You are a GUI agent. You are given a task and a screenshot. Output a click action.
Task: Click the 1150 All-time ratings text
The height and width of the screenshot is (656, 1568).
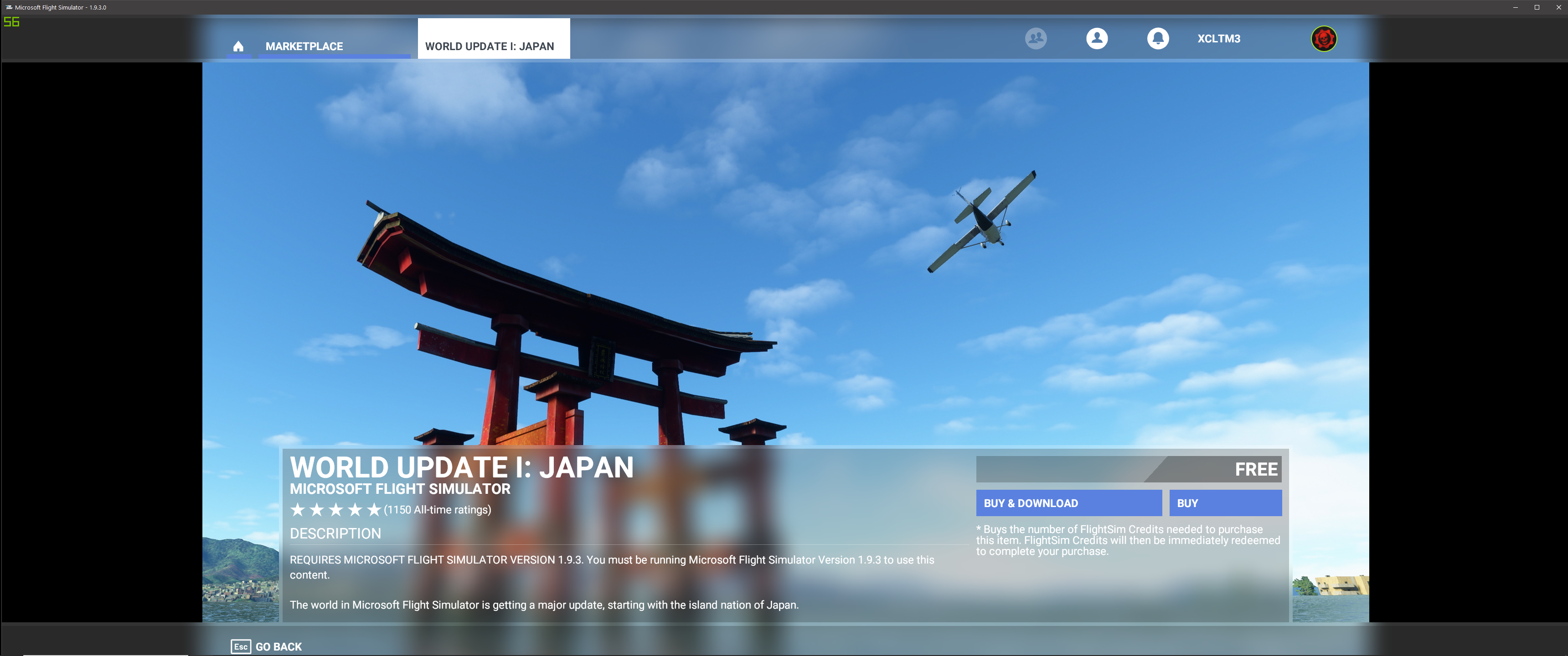[437, 510]
